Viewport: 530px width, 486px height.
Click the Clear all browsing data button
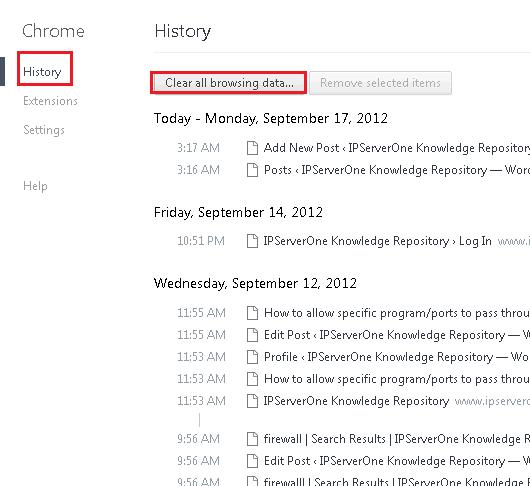pos(229,83)
